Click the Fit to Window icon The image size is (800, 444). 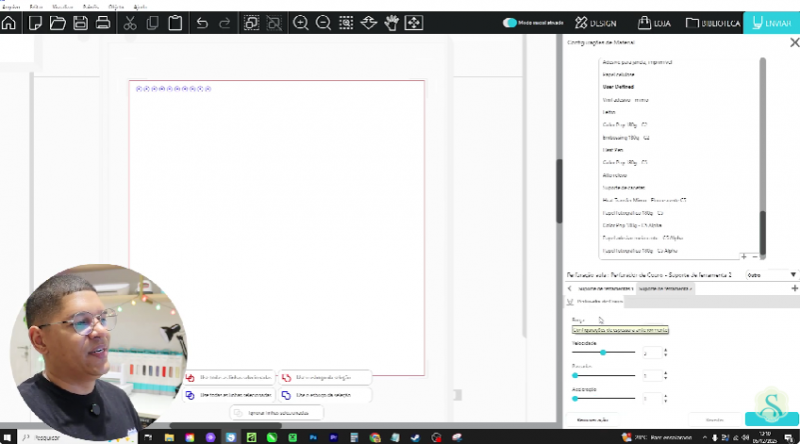(414, 23)
